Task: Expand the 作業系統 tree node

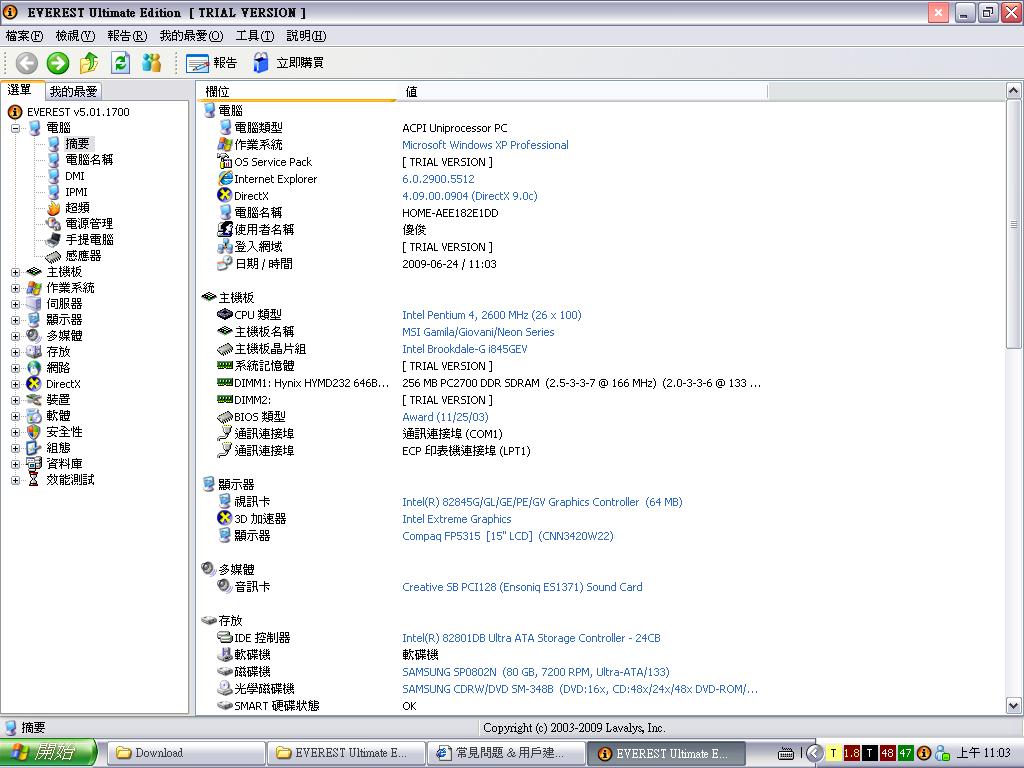Action: coord(15,288)
